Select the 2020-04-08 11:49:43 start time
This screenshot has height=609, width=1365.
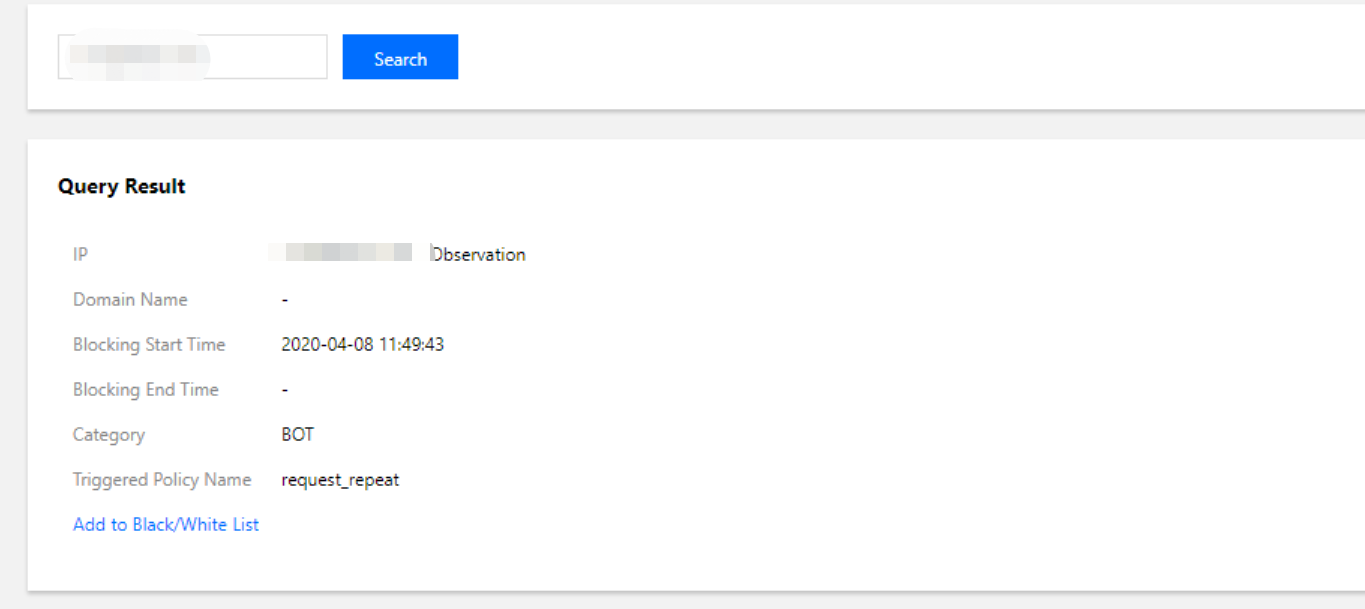(363, 344)
